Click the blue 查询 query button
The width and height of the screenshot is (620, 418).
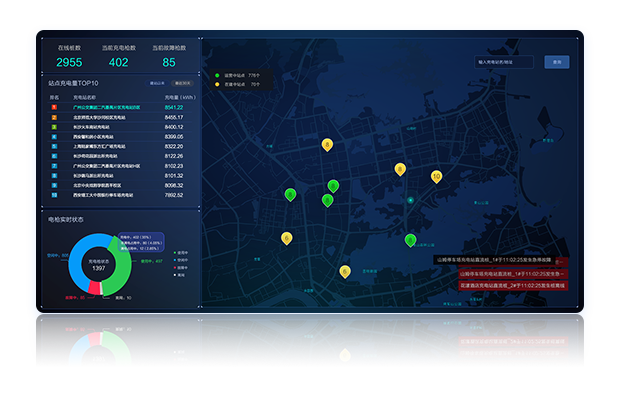tap(557, 62)
